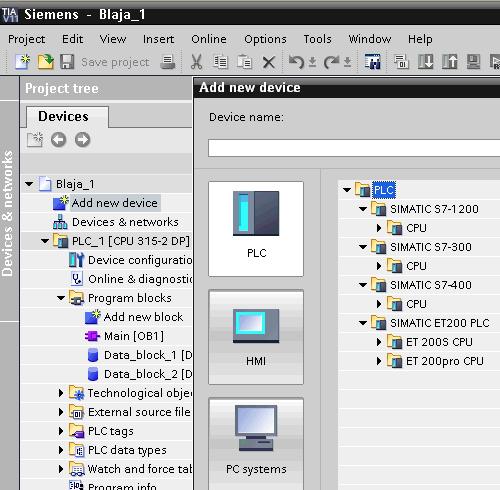The image size is (500, 490).
Task: Open the Tools menu
Action: tap(317, 39)
